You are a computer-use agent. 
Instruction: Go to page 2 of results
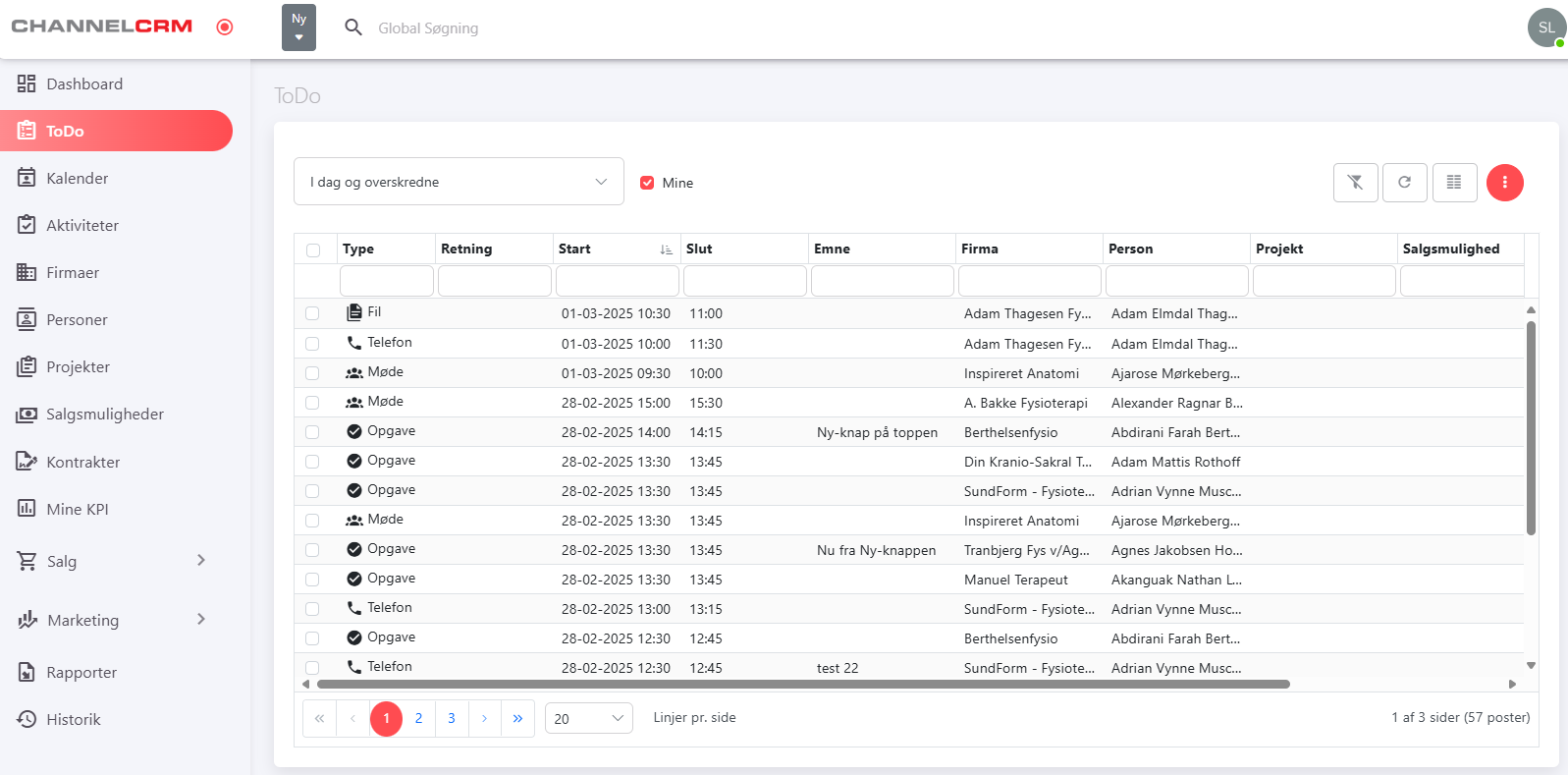[x=418, y=718]
